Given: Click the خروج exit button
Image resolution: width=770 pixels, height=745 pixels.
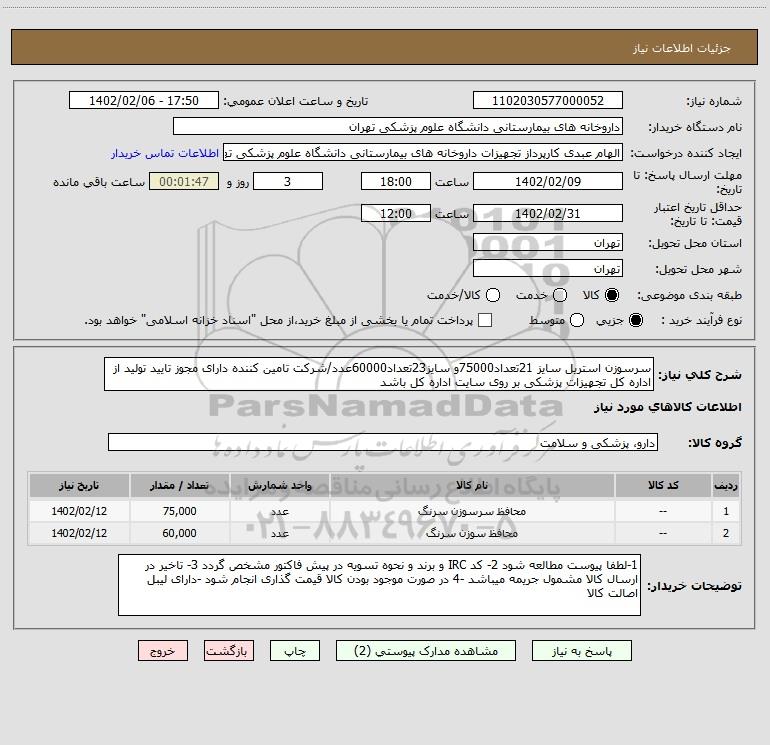Looking at the screenshot, I should [x=163, y=651].
